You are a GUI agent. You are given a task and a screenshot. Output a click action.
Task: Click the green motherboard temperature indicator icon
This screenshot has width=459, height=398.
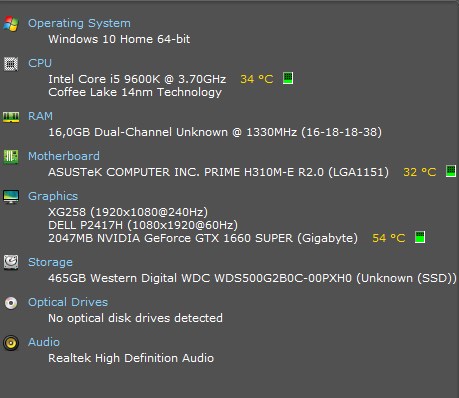(x=451, y=171)
